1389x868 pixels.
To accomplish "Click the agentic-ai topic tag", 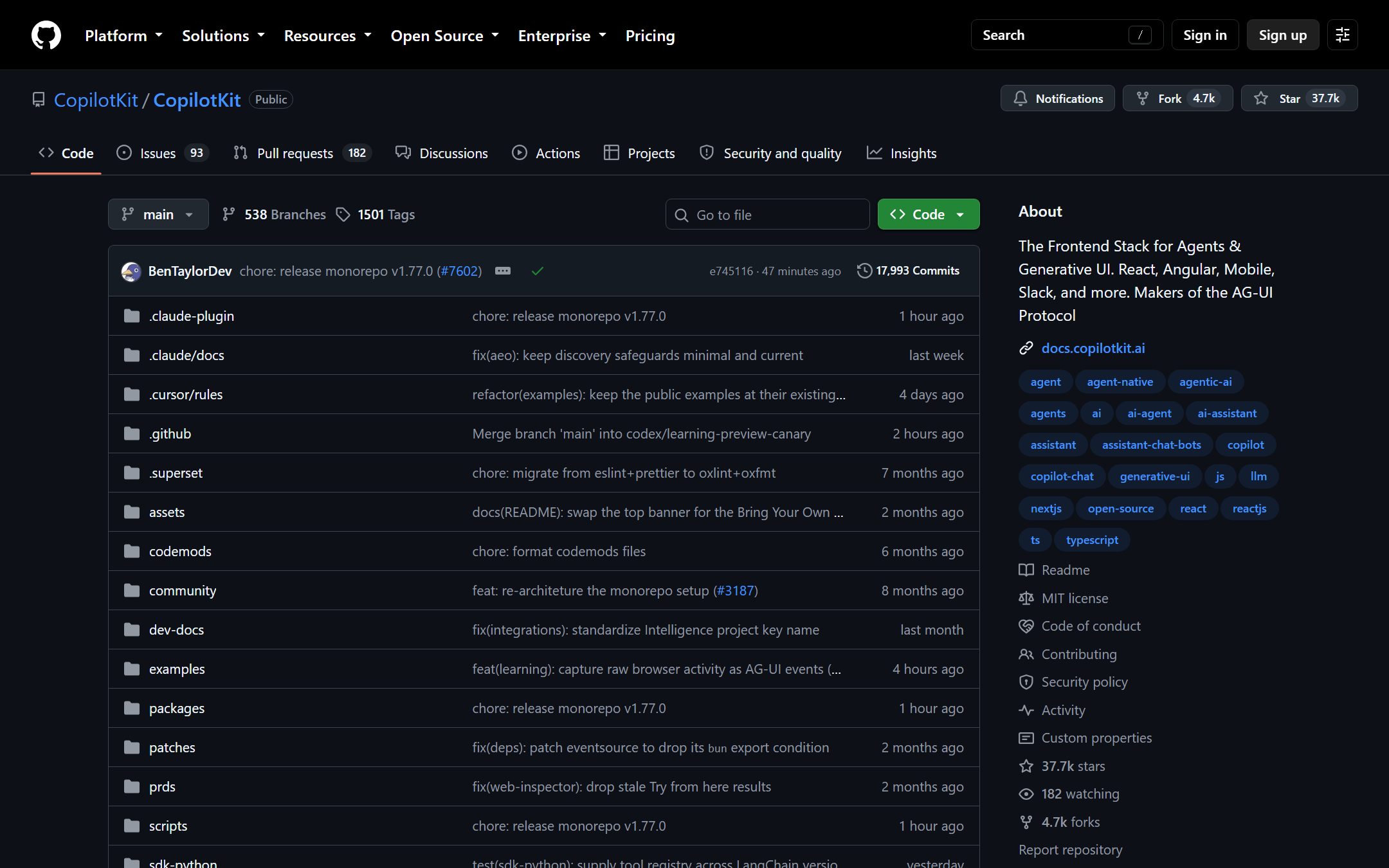I will (x=1206, y=382).
